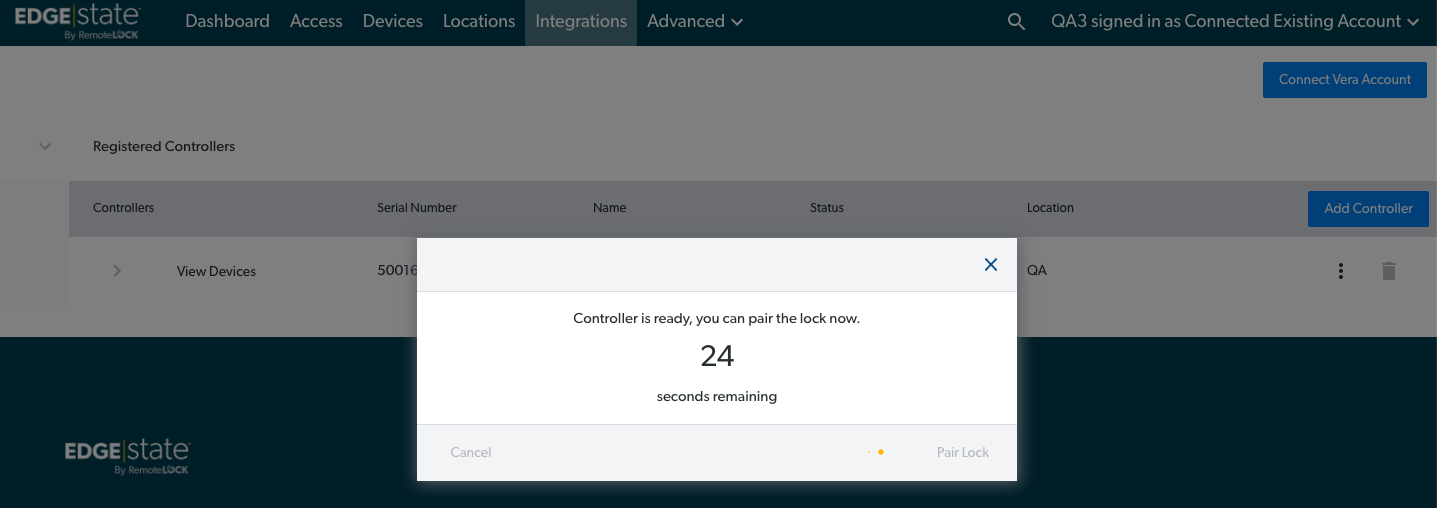Click the Controllers column header
The width and height of the screenshot is (1437, 508).
[123, 208]
